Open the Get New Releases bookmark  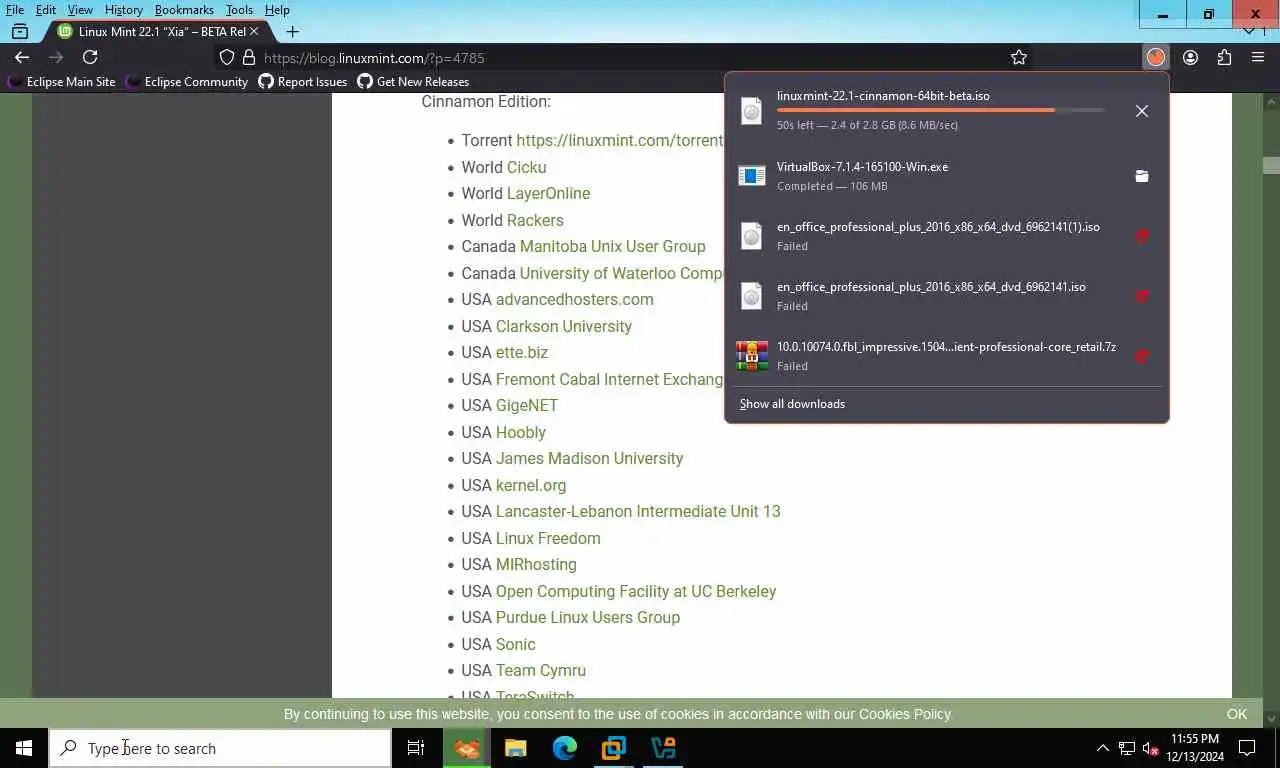coord(413,82)
